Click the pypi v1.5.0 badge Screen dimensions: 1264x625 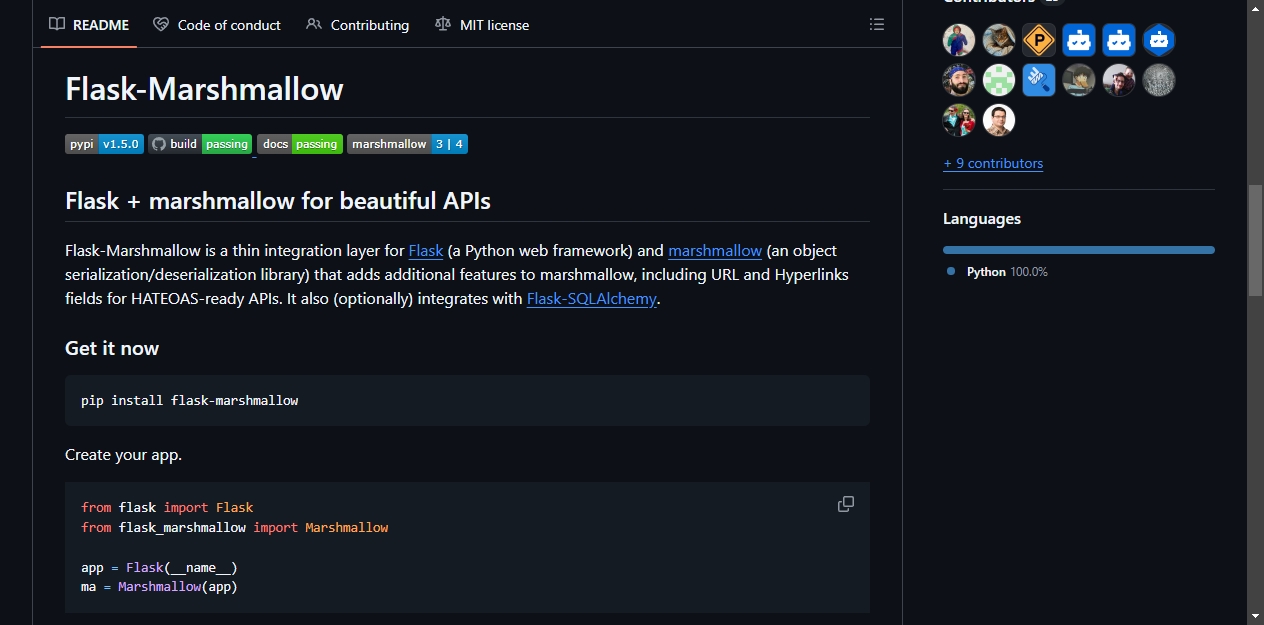pyautogui.click(x=105, y=144)
